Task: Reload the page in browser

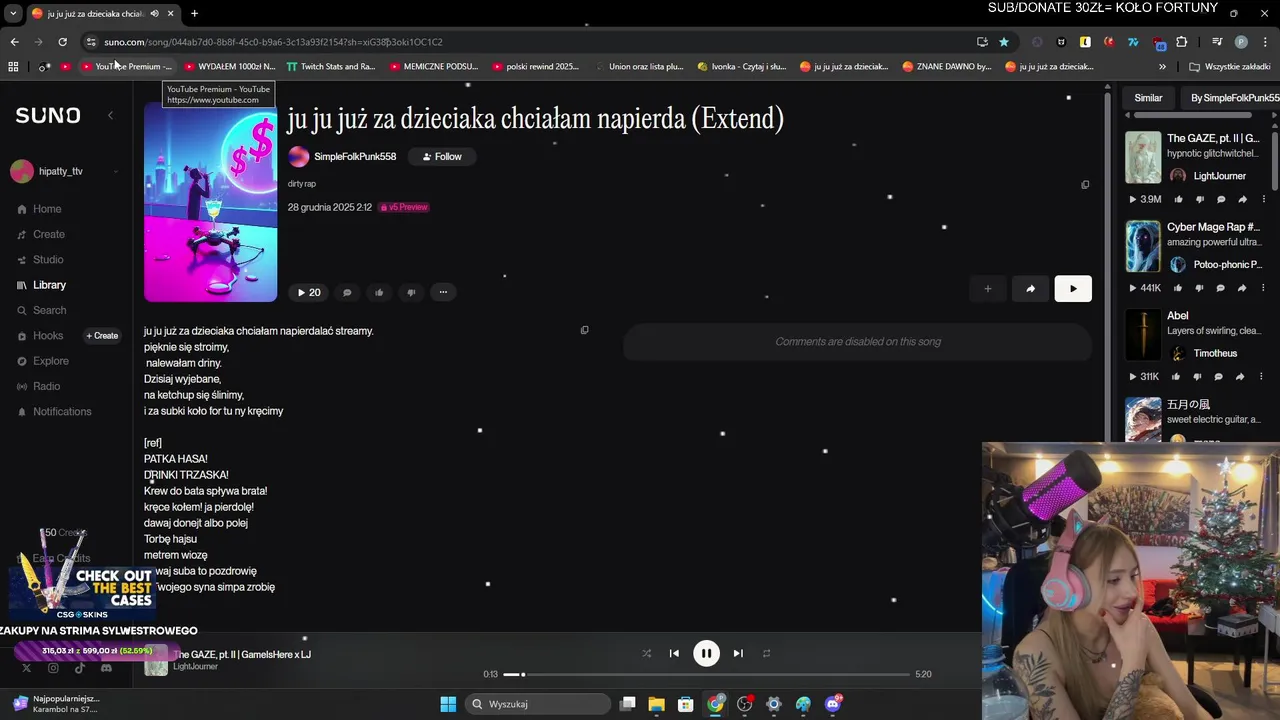Action: 62,42
